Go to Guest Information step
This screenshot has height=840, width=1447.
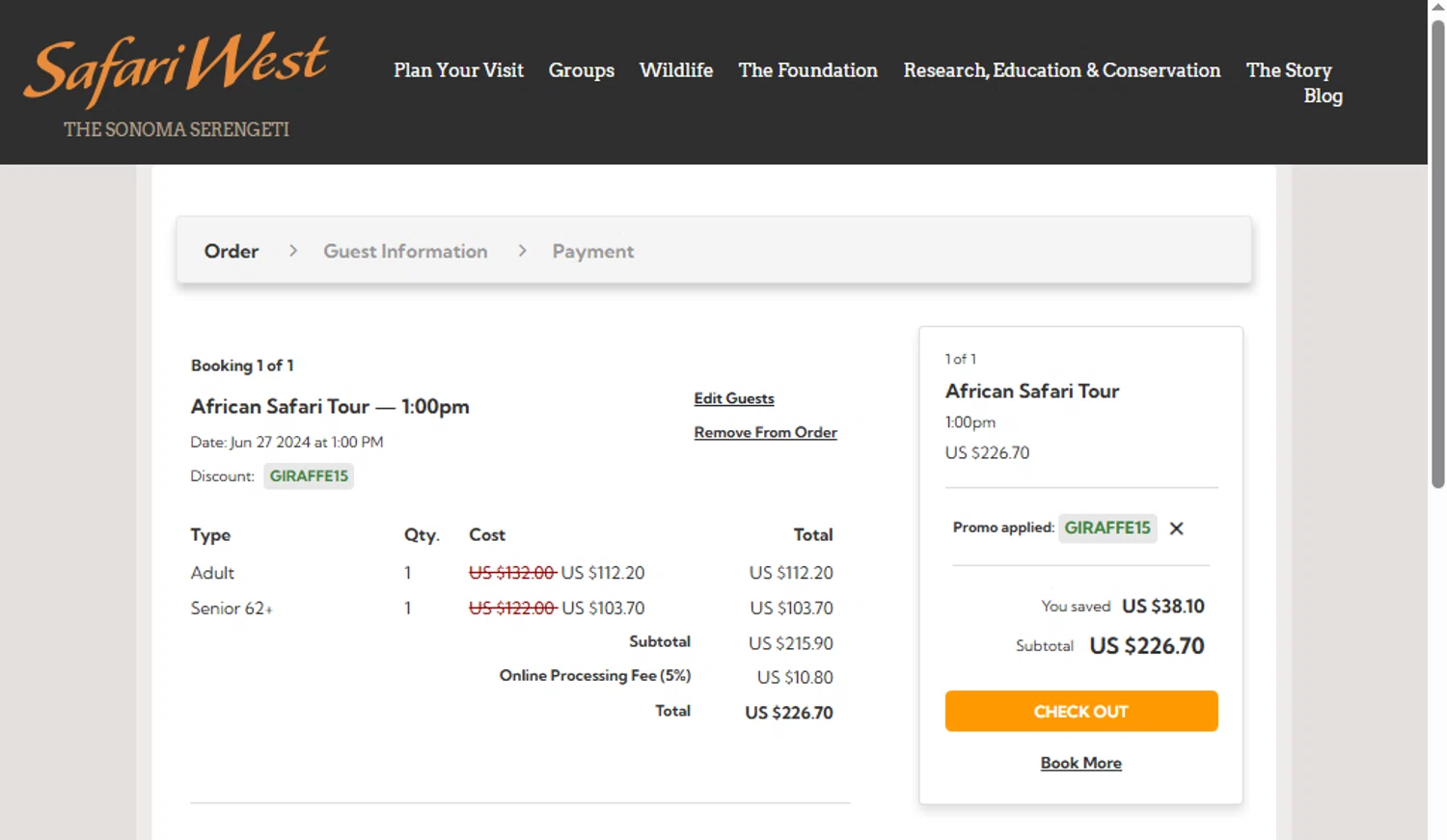tap(405, 251)
